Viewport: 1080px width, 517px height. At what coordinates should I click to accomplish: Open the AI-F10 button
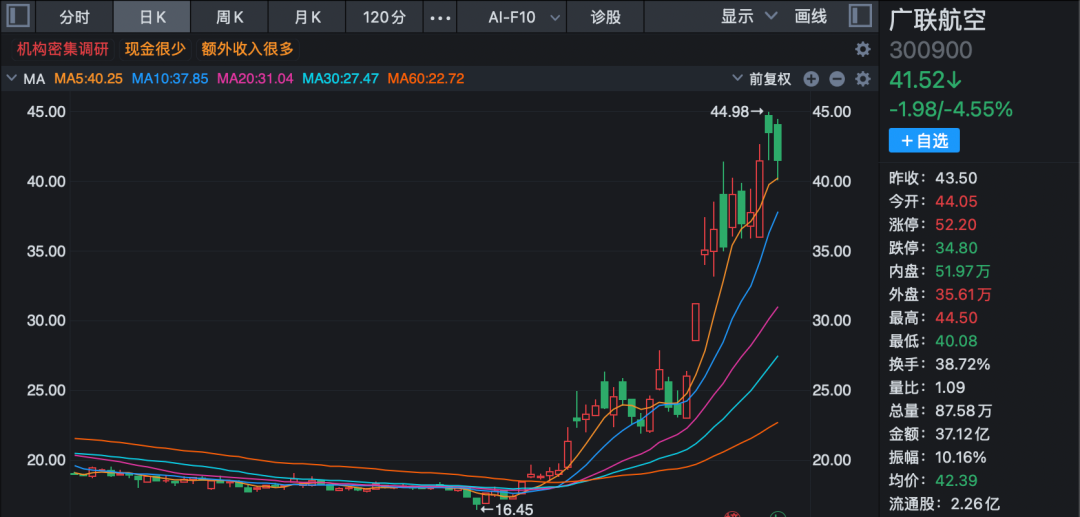510,17
